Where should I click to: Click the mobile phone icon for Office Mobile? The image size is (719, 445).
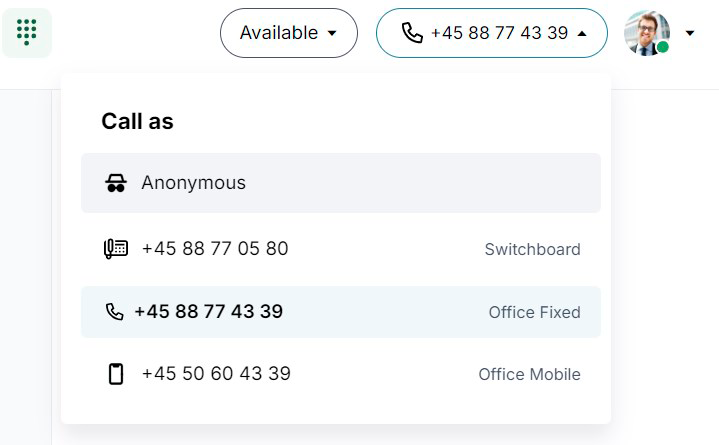tap(116, 374)
